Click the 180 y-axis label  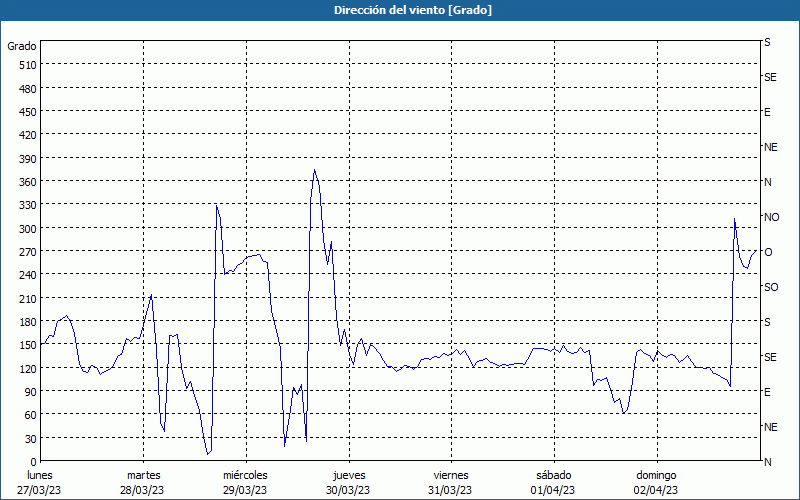coord(28,322)
